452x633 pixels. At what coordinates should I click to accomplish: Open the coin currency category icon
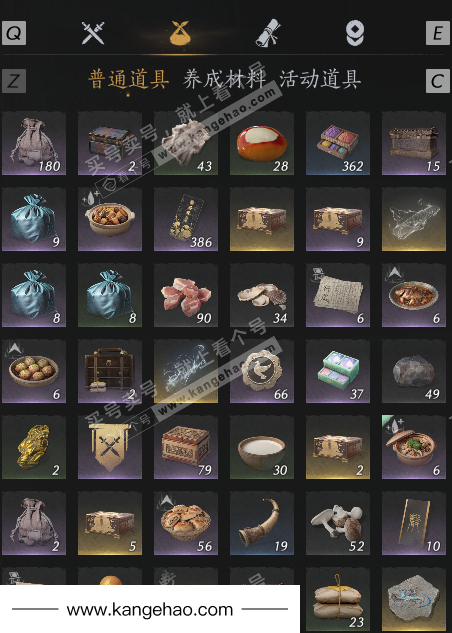coord(355,33)
